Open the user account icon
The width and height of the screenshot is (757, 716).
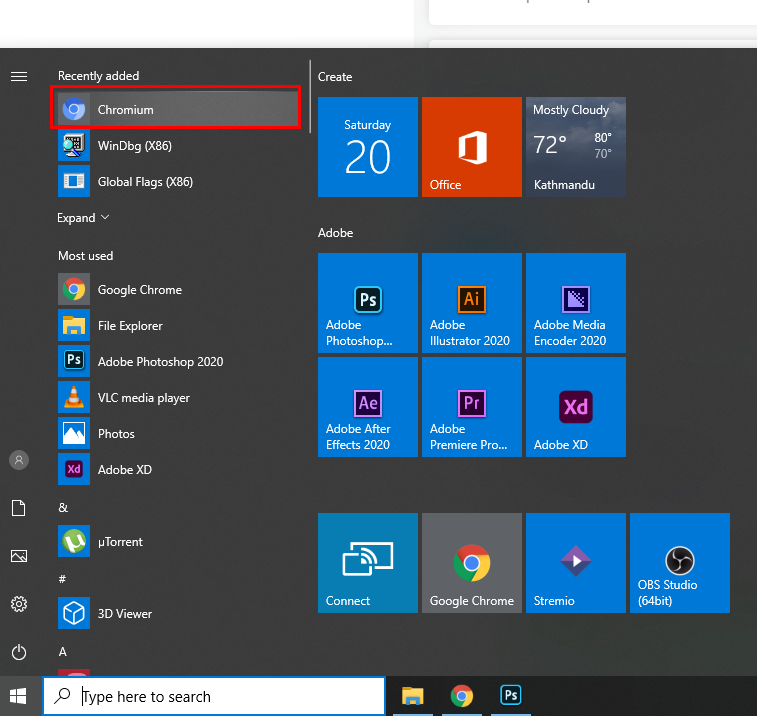coord(19,460)
